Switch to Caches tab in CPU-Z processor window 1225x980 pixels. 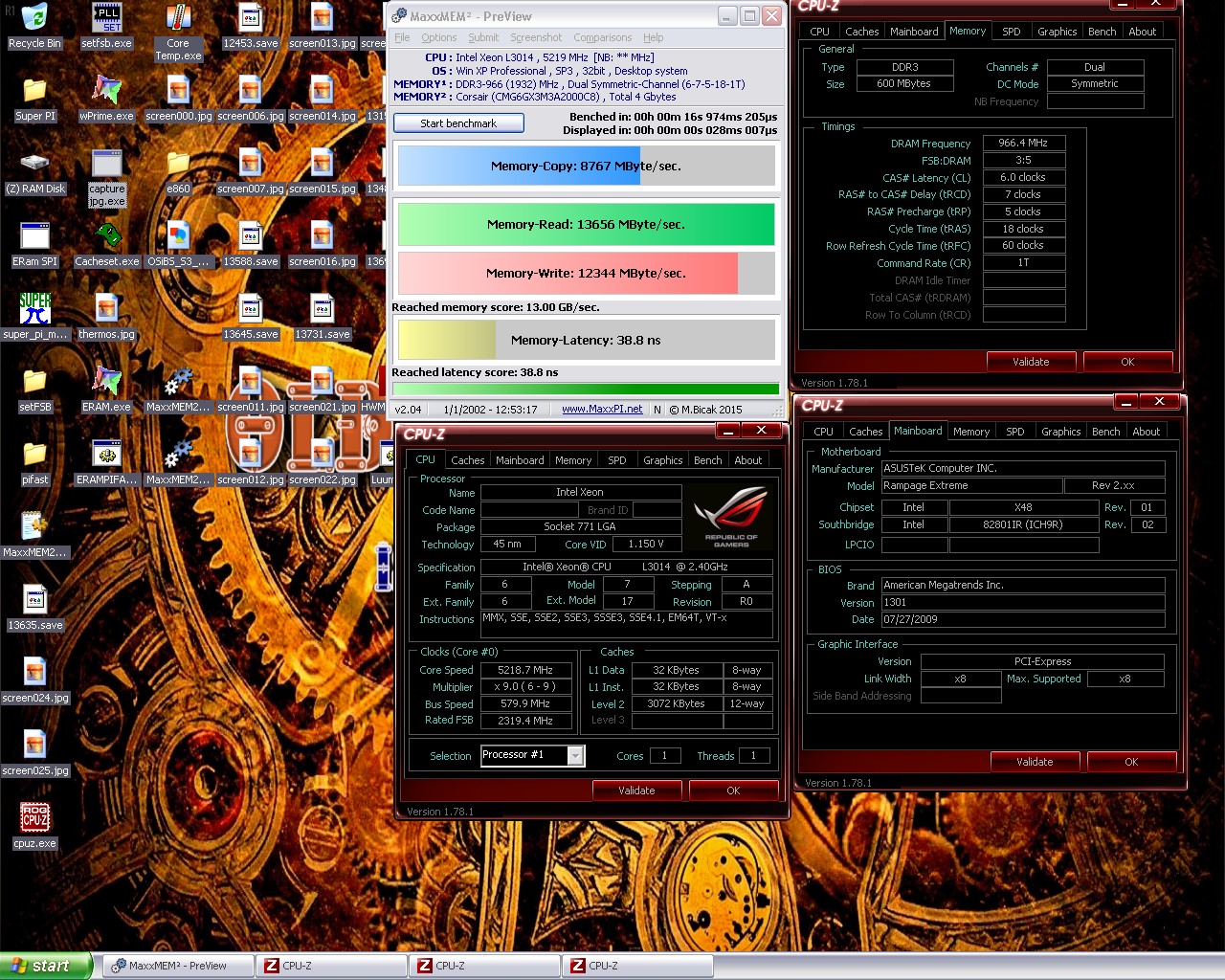click(x=468, y=460)
